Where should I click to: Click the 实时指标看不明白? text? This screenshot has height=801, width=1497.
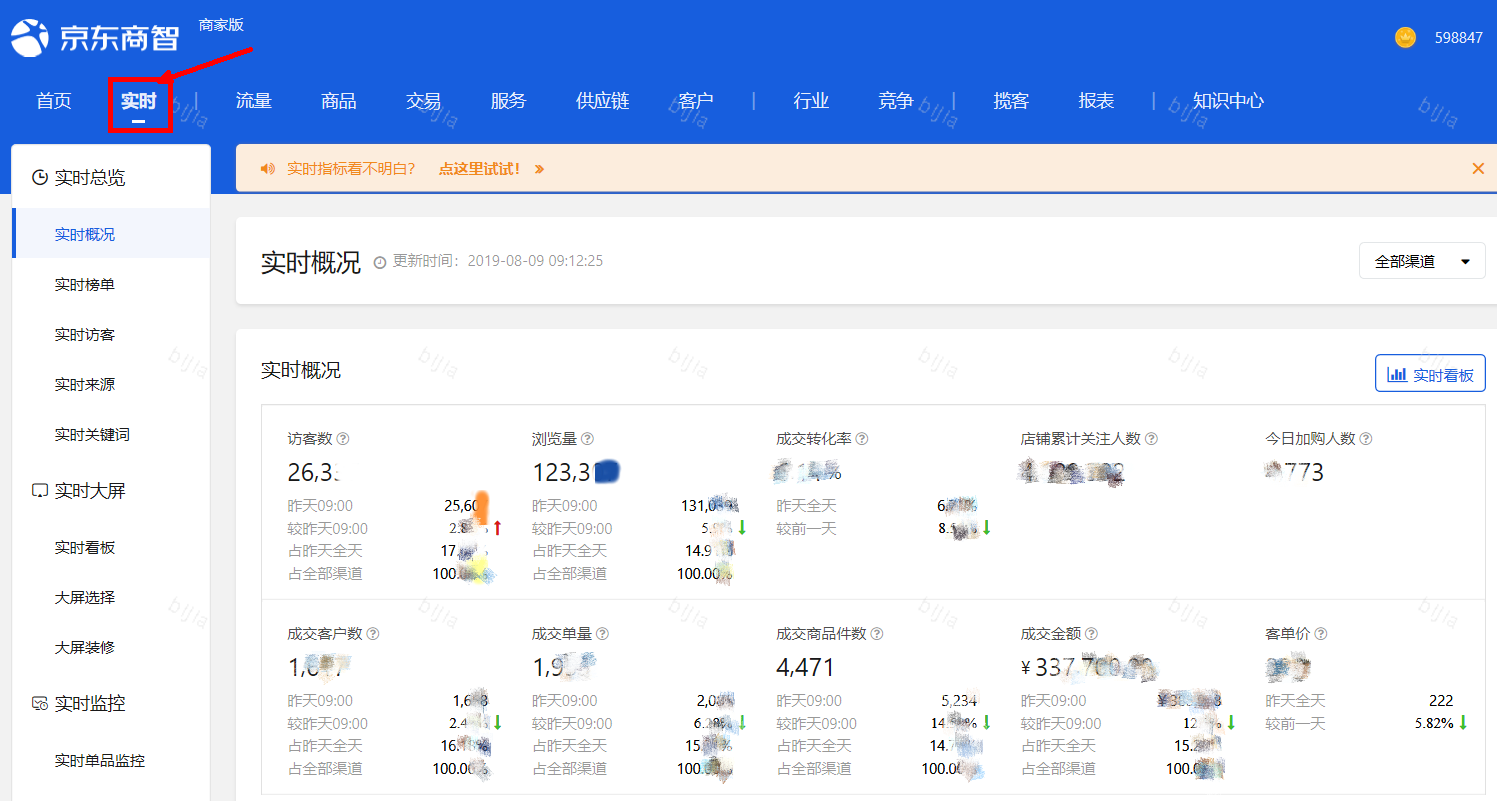coord(351,169)
